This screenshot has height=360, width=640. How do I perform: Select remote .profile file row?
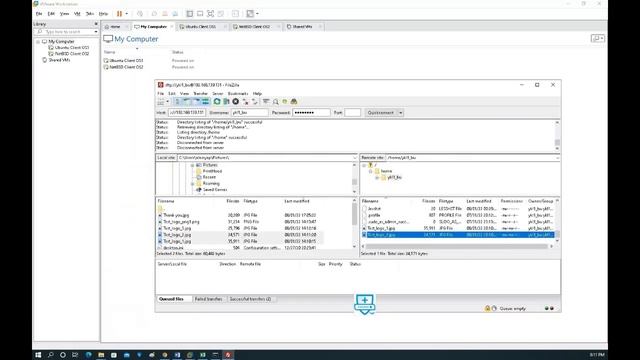click(458, 215)
